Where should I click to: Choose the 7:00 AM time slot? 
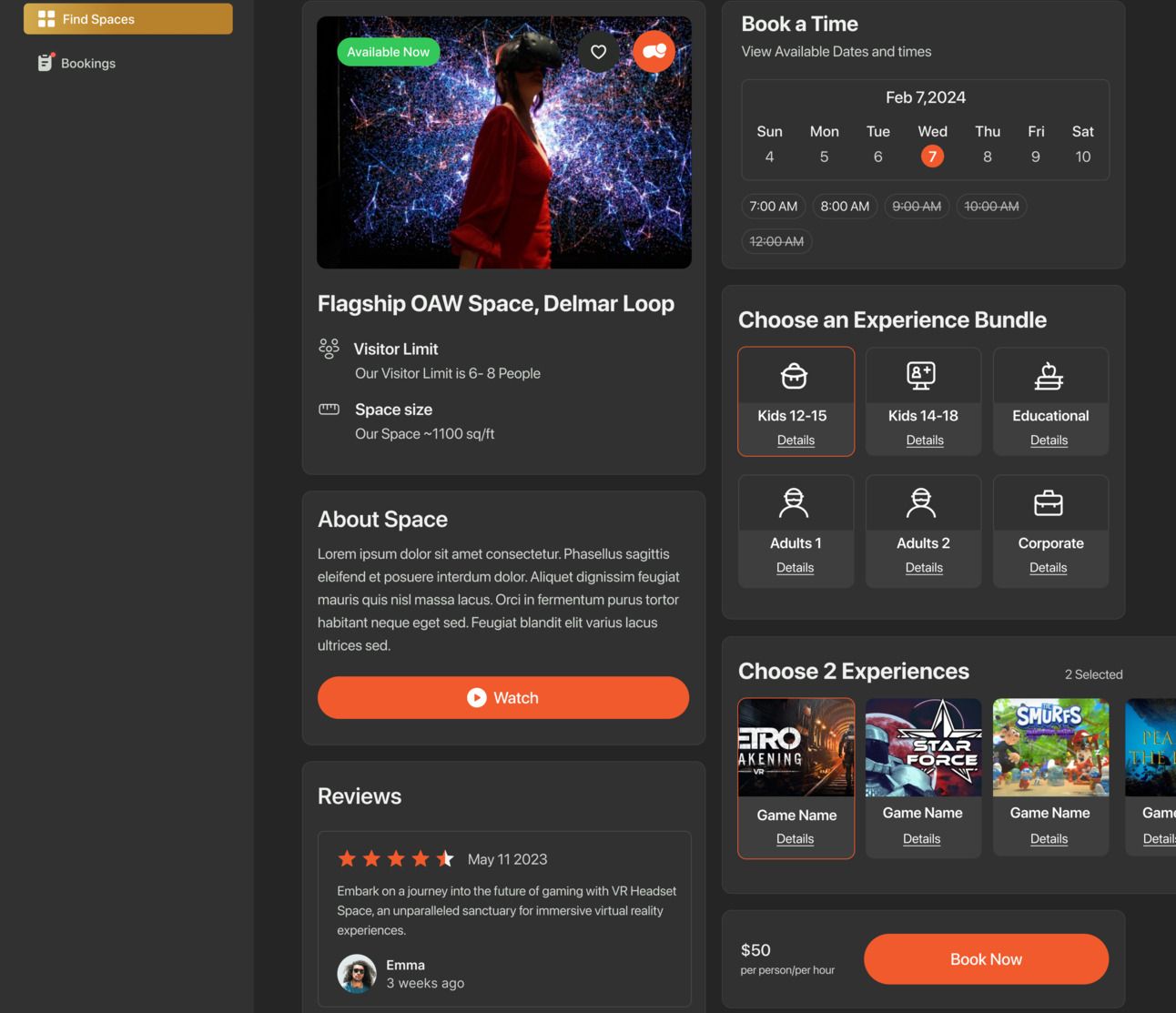[773, 207]
